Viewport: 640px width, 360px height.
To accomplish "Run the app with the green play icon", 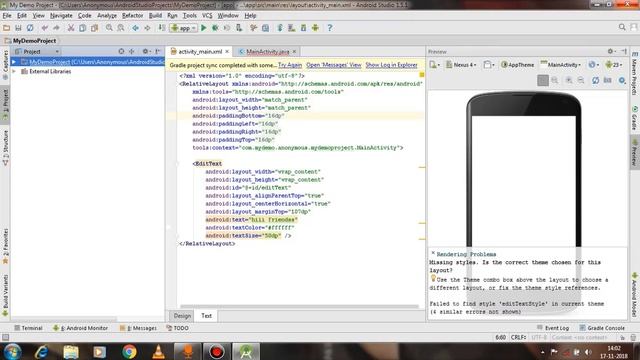I will click(204, 28).
